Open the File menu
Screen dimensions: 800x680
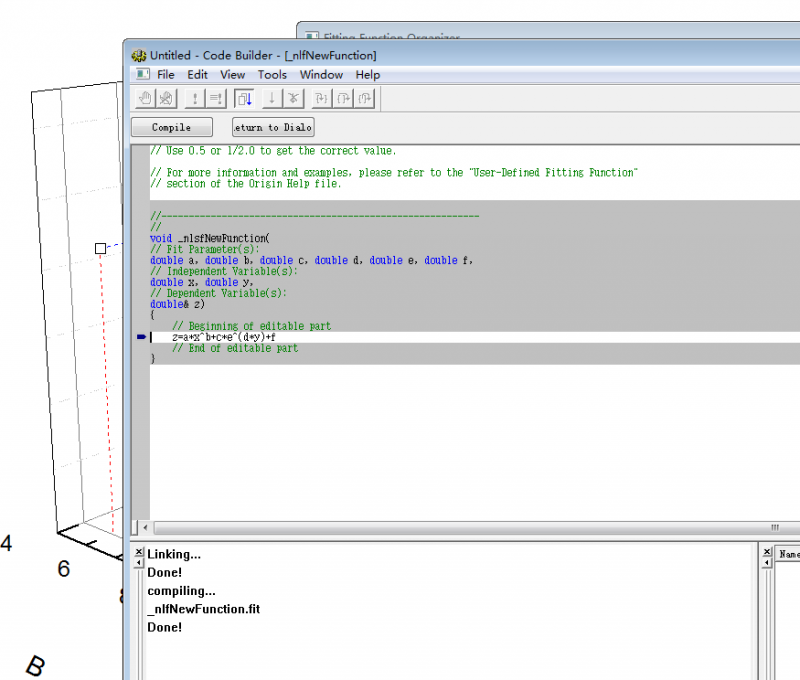pyautogui.click(x=166, y=75)
